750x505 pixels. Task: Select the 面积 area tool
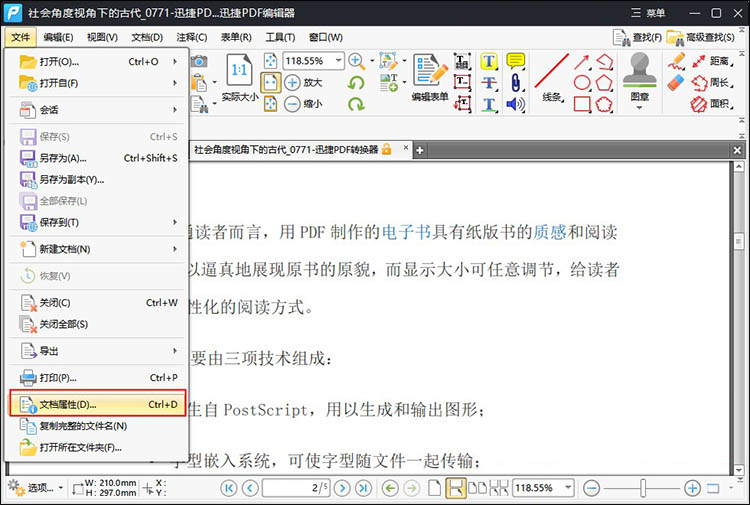(712, 104)
